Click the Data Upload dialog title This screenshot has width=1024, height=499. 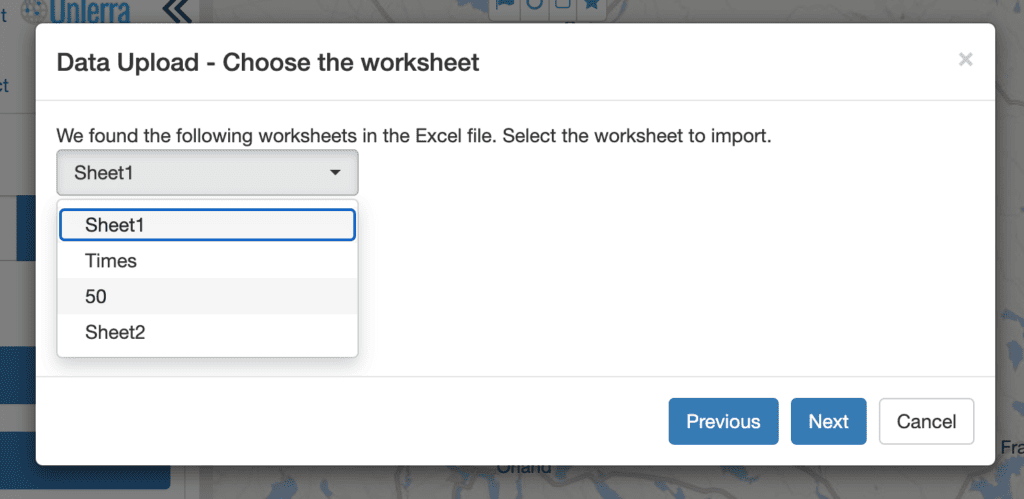(x=268, y=63)
